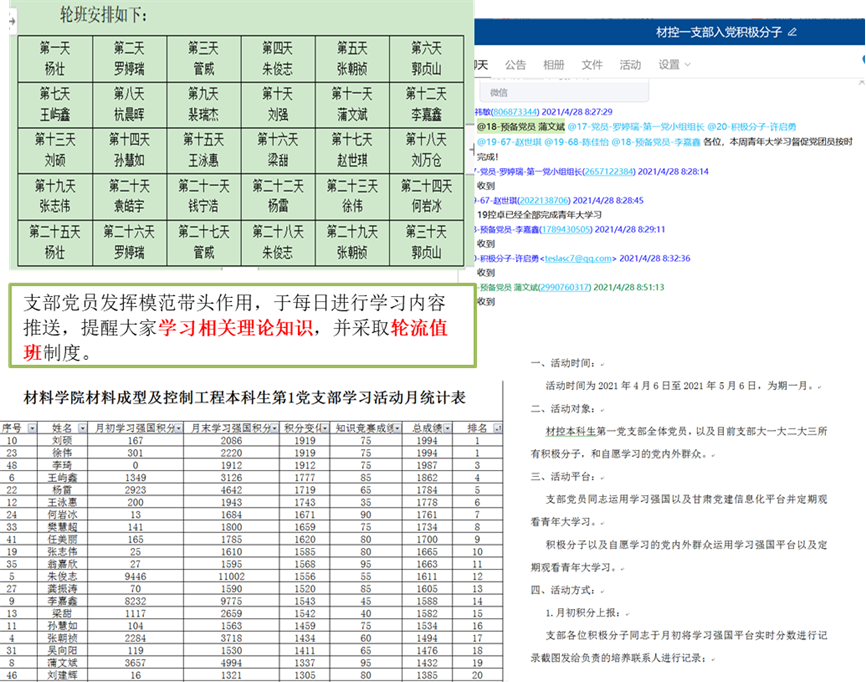
Task: Click QQ number link 2657122384
Action: 611,171
